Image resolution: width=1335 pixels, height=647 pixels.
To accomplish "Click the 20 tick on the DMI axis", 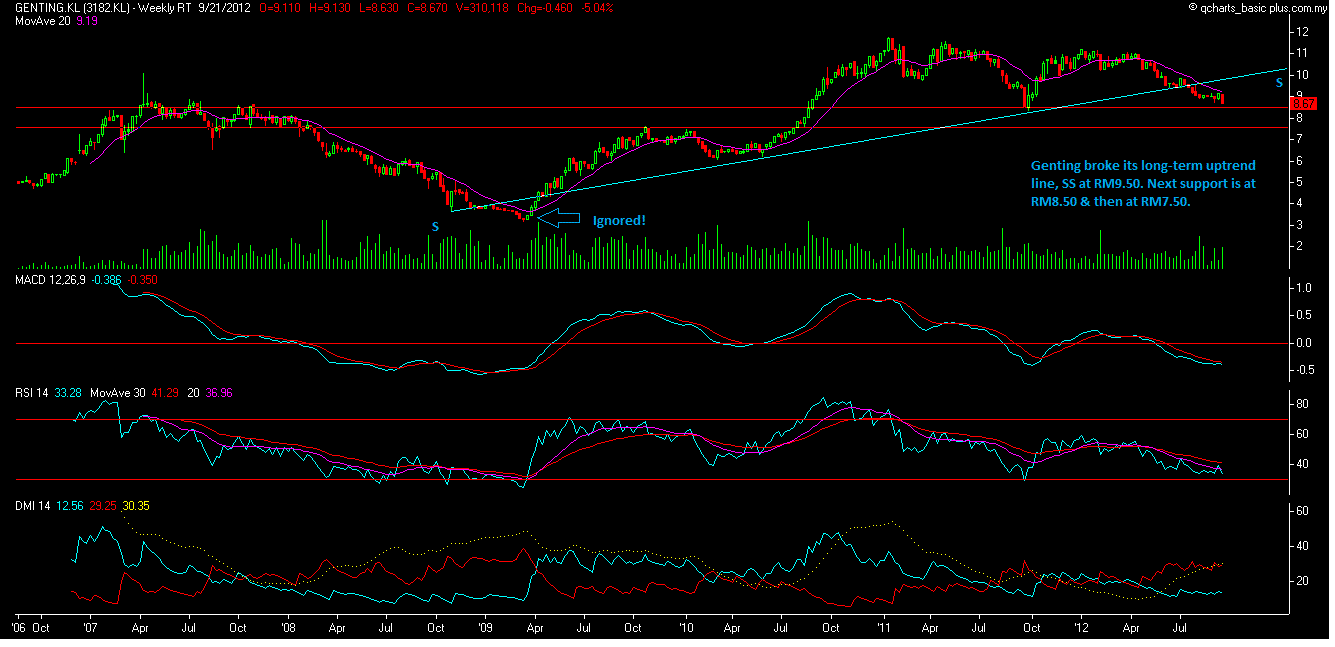I will pos(1304,581).
